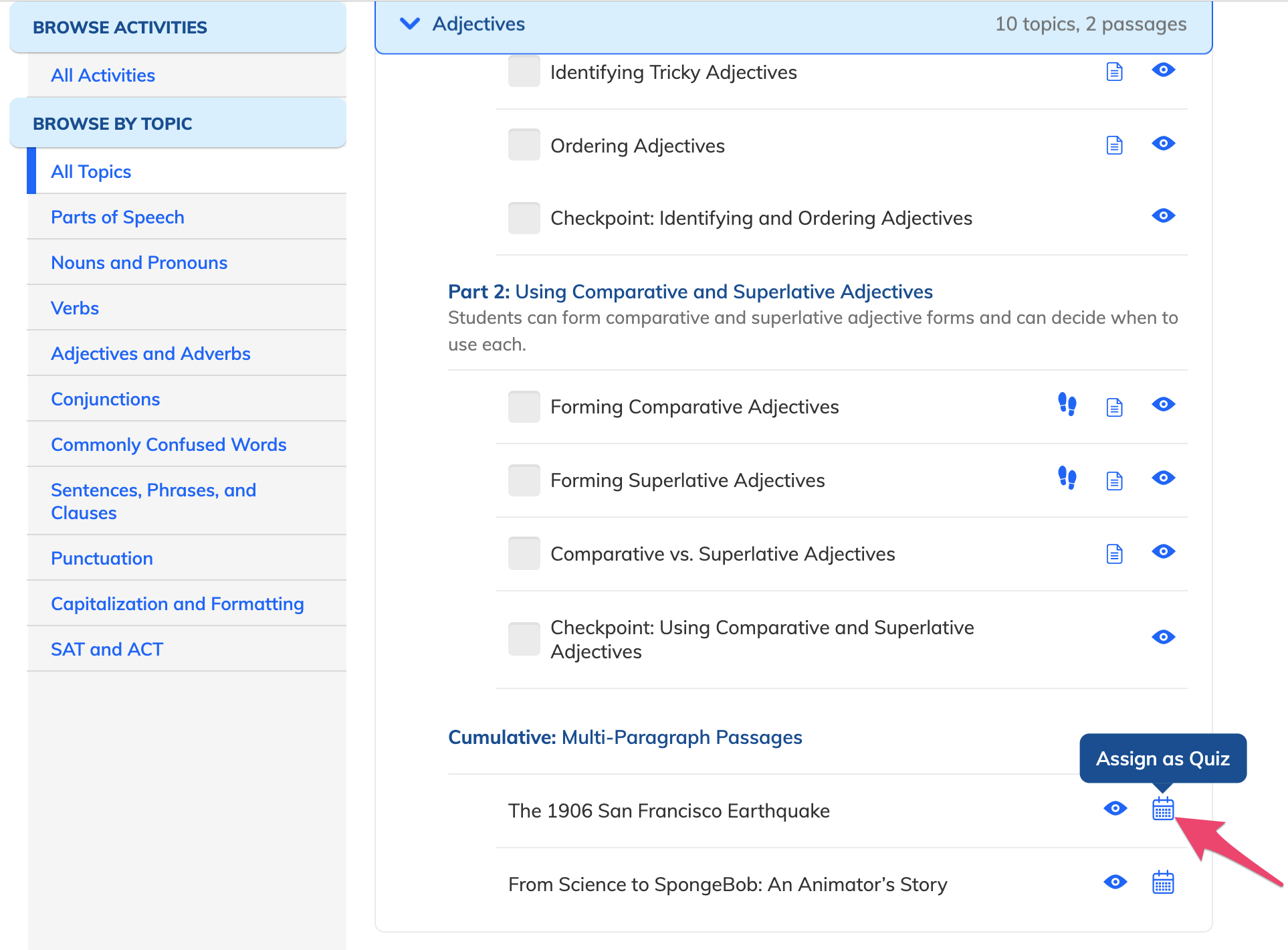
Task: Preview Forming Comparative Adjectives with eye icon
Action: coord(1164,404)
